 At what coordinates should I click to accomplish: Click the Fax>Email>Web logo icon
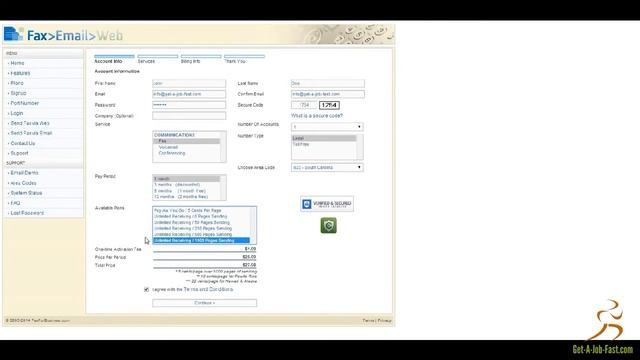coord(13,34)
